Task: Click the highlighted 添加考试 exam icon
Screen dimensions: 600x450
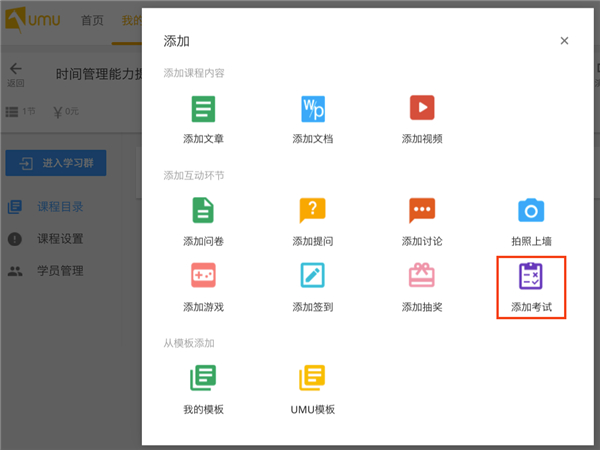Action: (x=531, y=276)
